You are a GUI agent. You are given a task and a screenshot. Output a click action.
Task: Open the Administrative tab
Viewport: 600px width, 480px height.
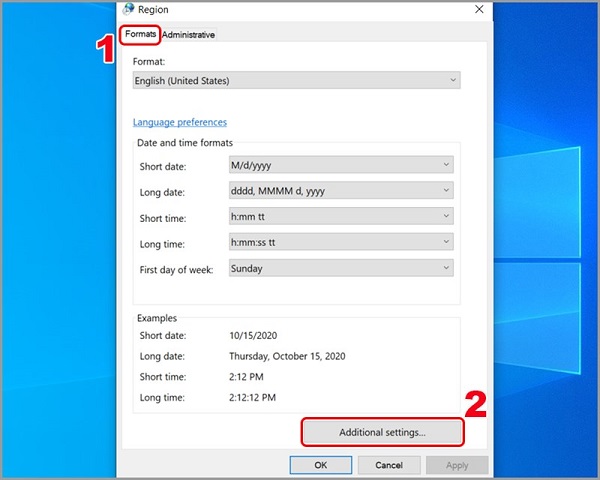coord(188,35)
